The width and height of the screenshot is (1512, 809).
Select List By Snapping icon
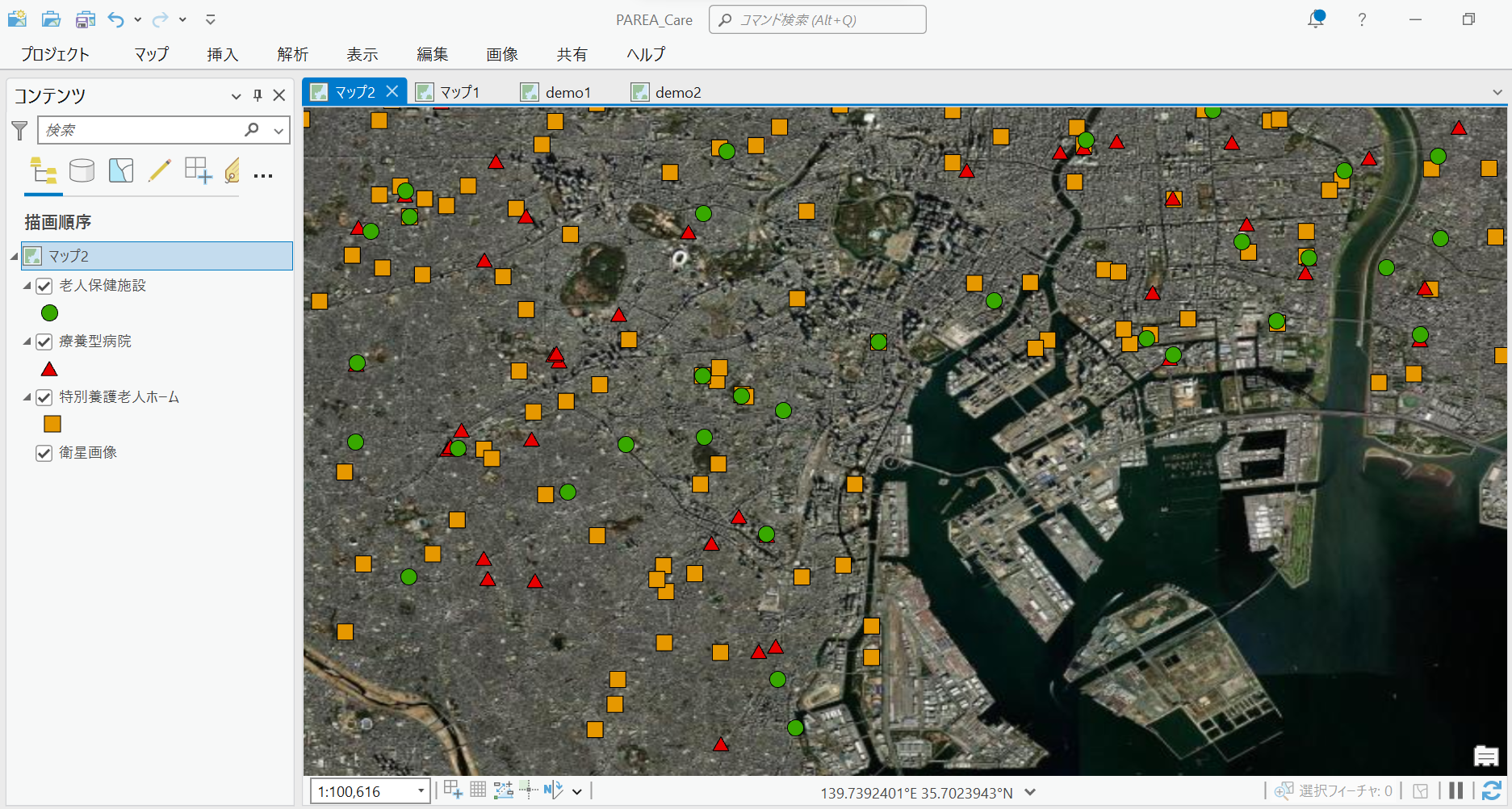coord(199,170)
